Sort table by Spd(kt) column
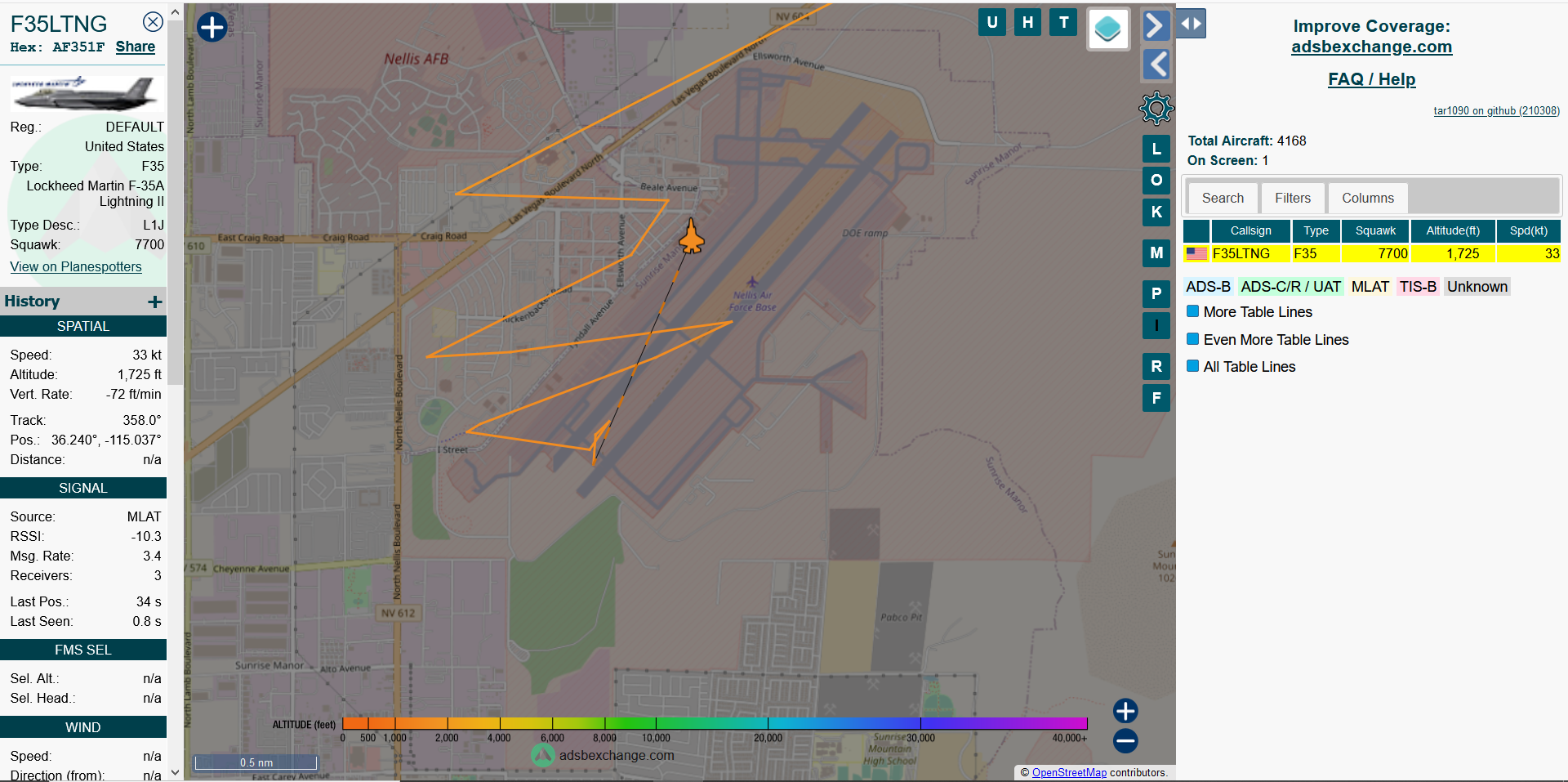 1528,230
